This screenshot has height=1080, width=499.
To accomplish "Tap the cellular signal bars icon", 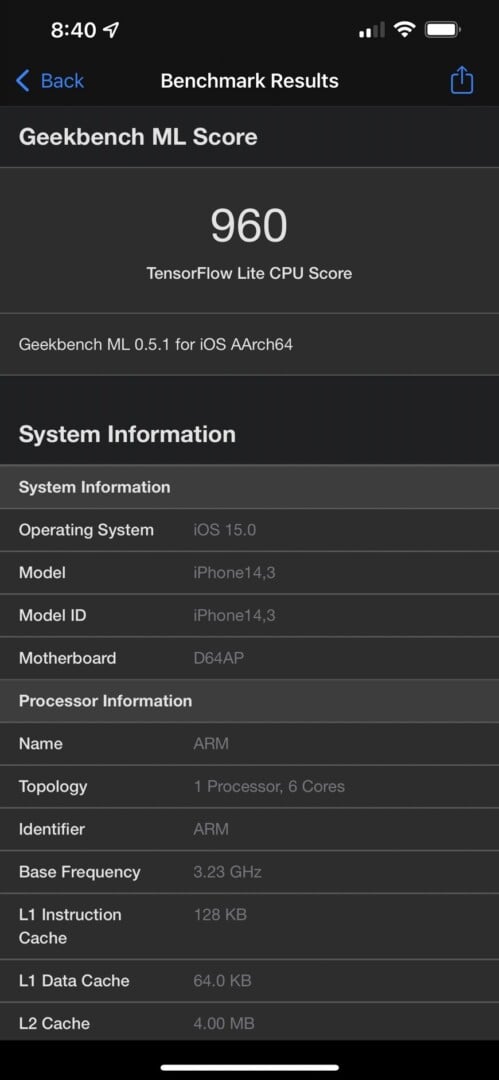I will (372, 30).
